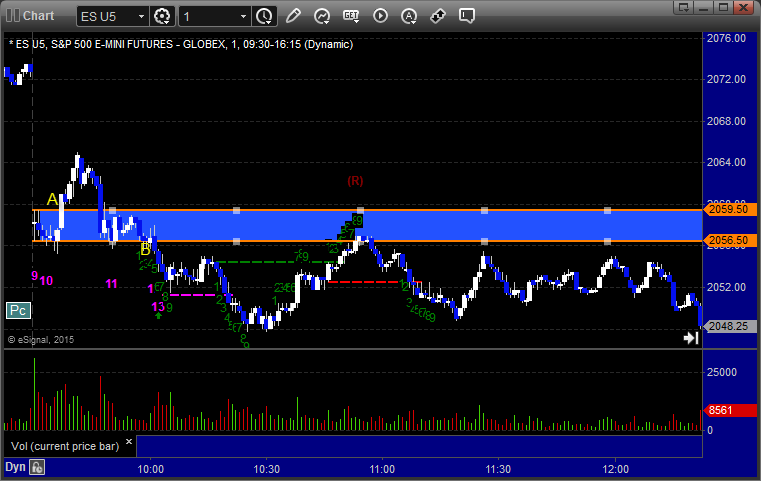Click the 2072.00 price axis label
This screenshot has width=761, height=481.
(727, 79)
